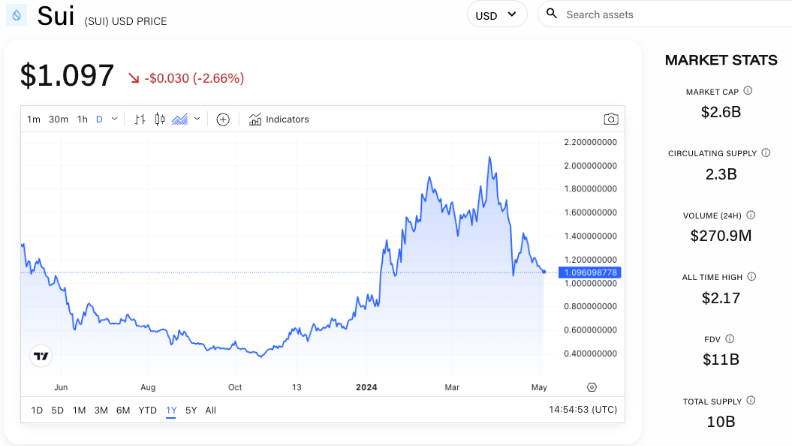This screenshot has width=792, height=446.
Task: Click the Mar label on time axis
Action: pos(452,387)
